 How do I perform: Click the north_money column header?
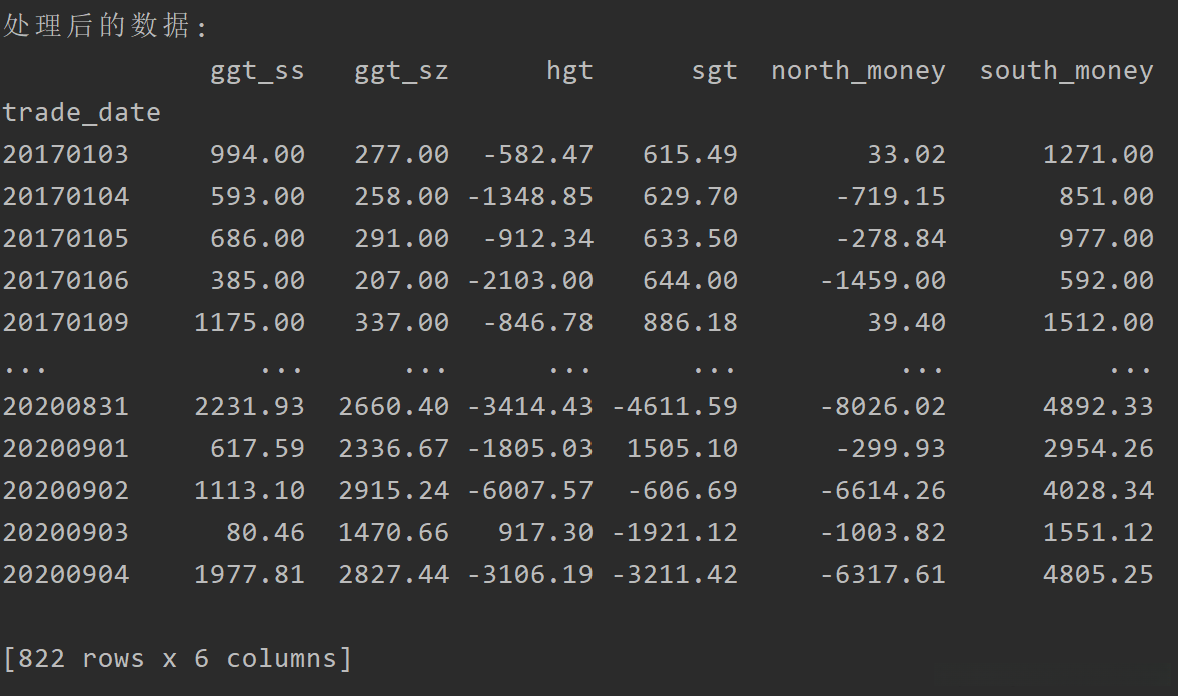[x=858, y=71]
